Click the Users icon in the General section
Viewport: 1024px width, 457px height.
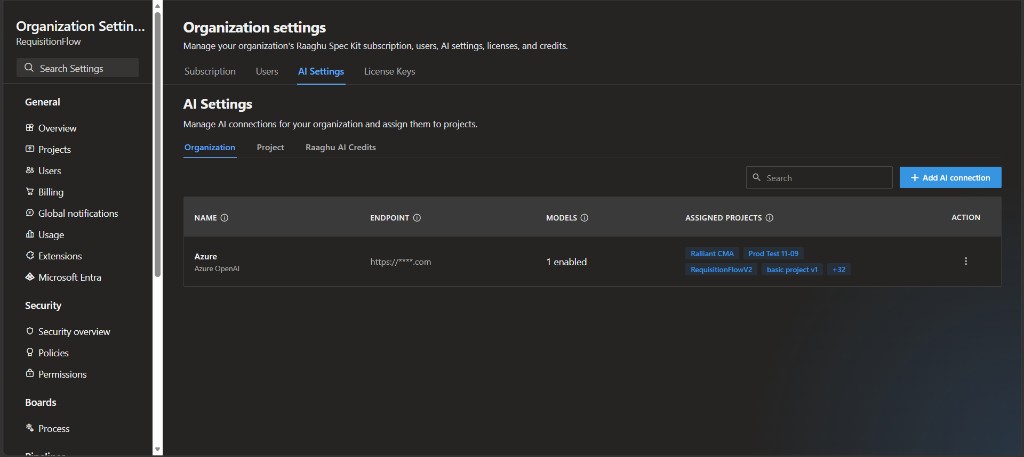pos(29,170)
